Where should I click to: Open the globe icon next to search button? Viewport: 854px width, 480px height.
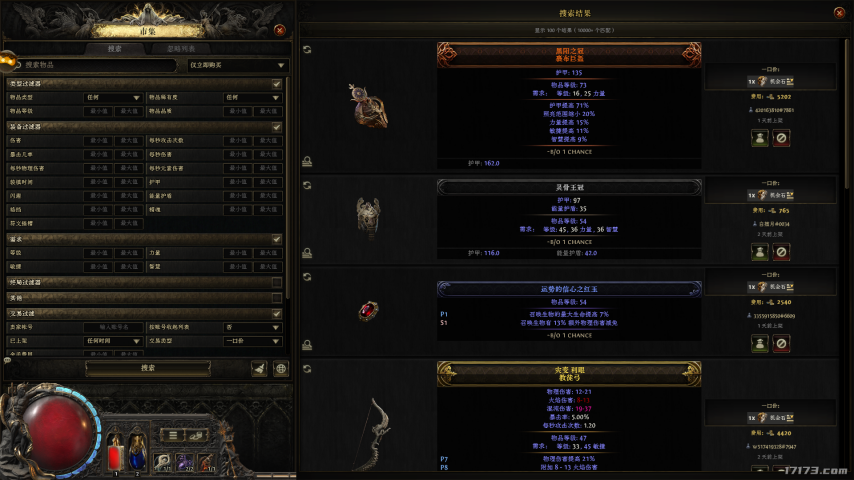(x=281, y=368)
